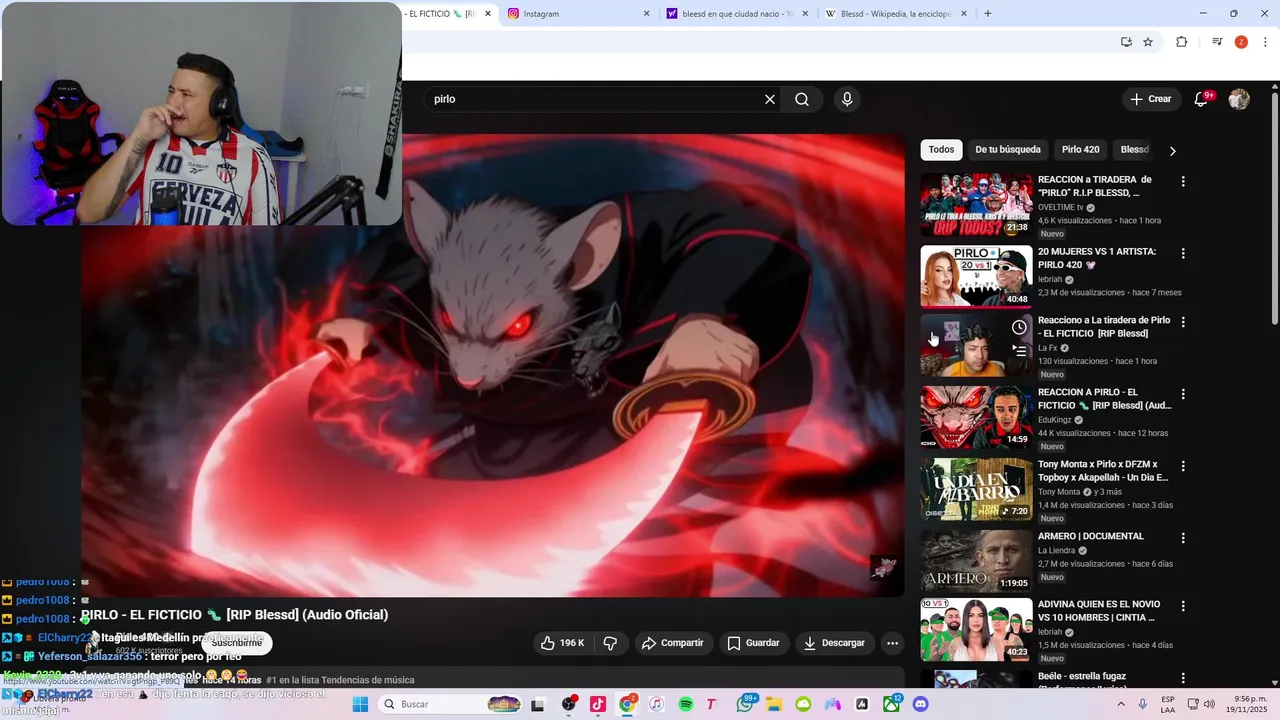Open the ARMERO documentary thumbnail
The width and height of the screenshot is (1280, 720).
(976, 561)
